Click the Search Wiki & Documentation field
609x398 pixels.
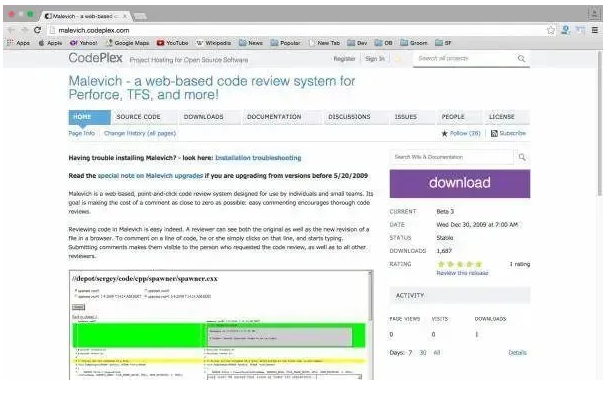(x=452, y=157)
